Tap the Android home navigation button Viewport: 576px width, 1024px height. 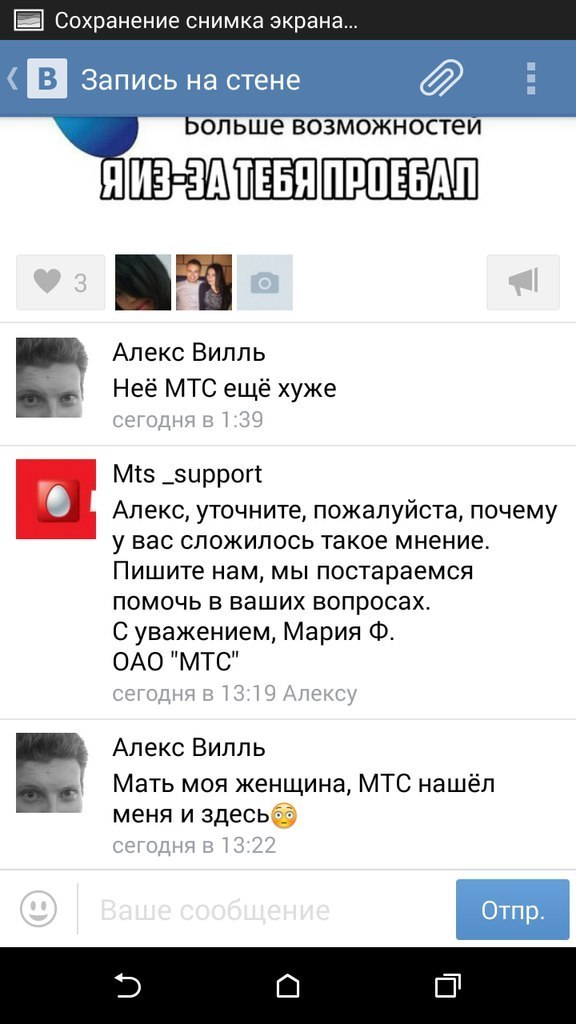288,985
